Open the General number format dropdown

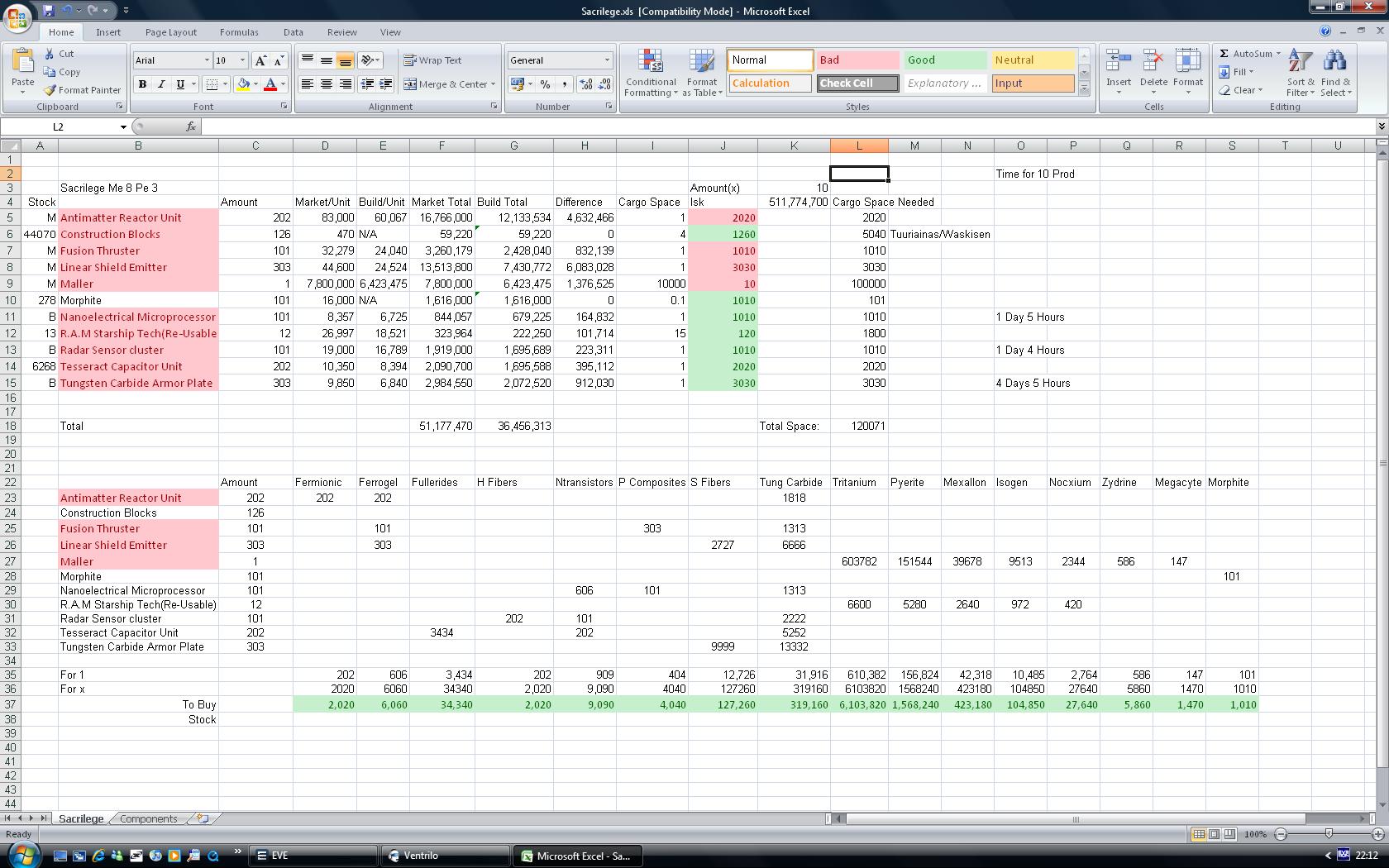607,60
